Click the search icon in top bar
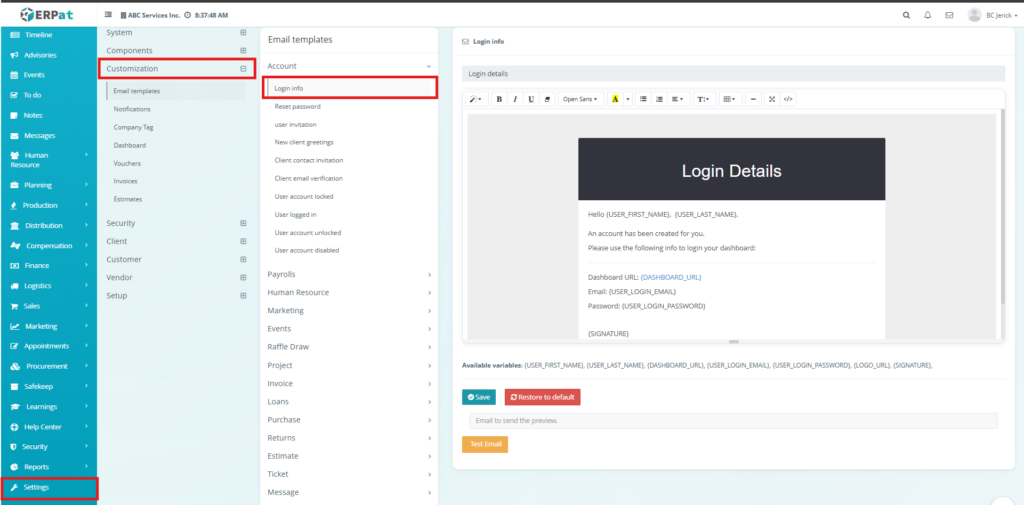The height and width of the screenshot is (505, 1024). tap(907, 15)
